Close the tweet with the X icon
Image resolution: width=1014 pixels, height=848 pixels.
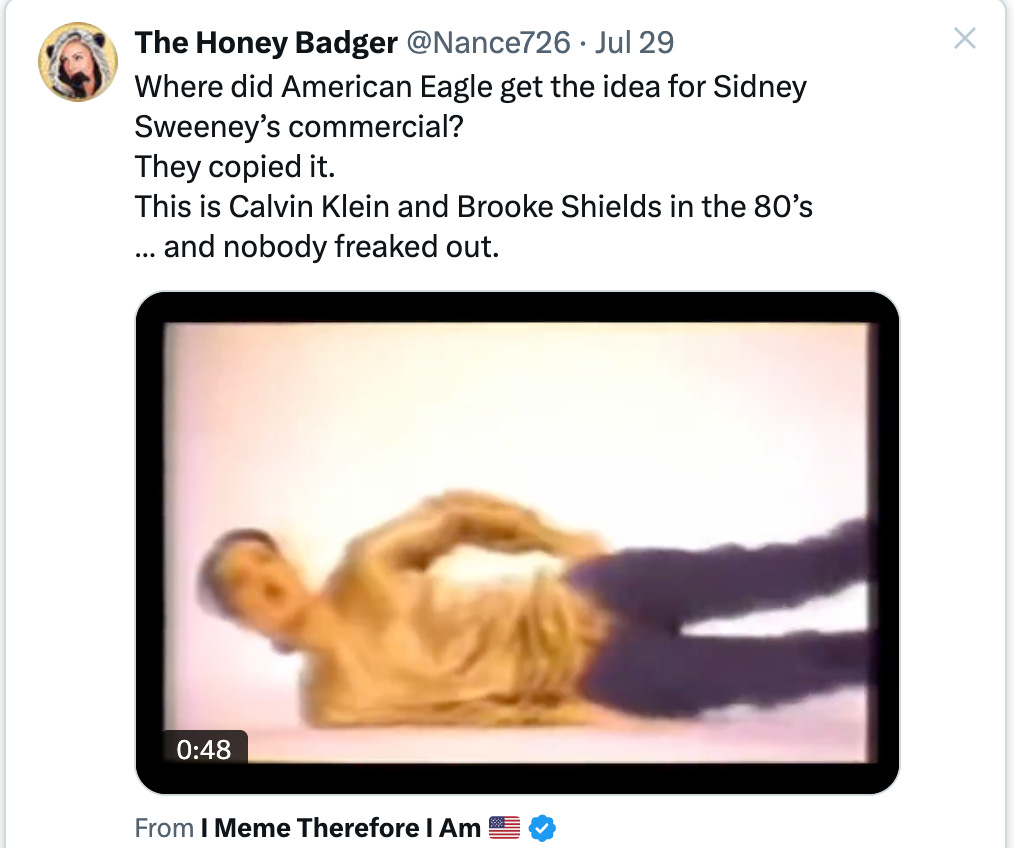click(x=964, y=39)
